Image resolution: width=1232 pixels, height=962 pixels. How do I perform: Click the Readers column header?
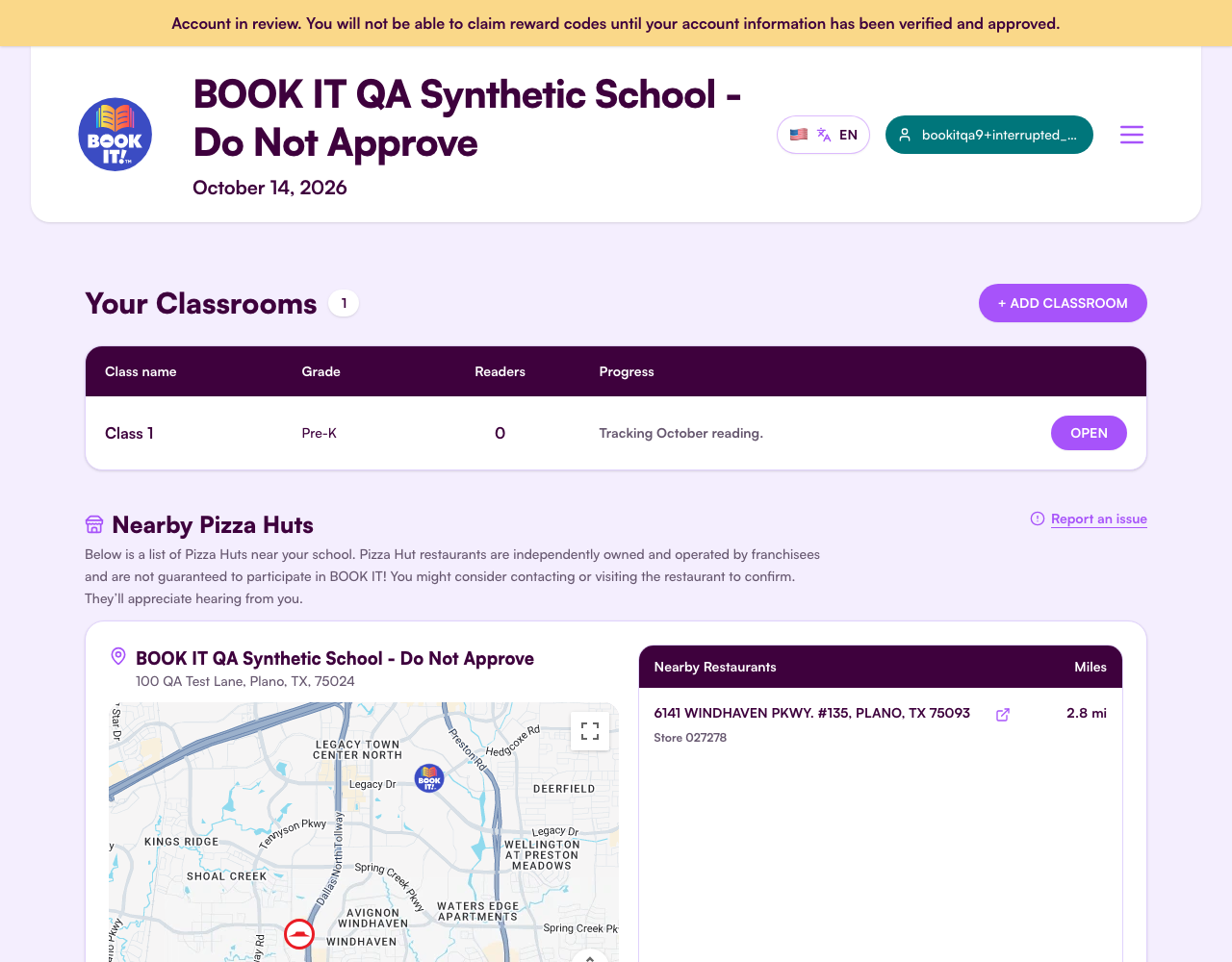click(500, 371)
